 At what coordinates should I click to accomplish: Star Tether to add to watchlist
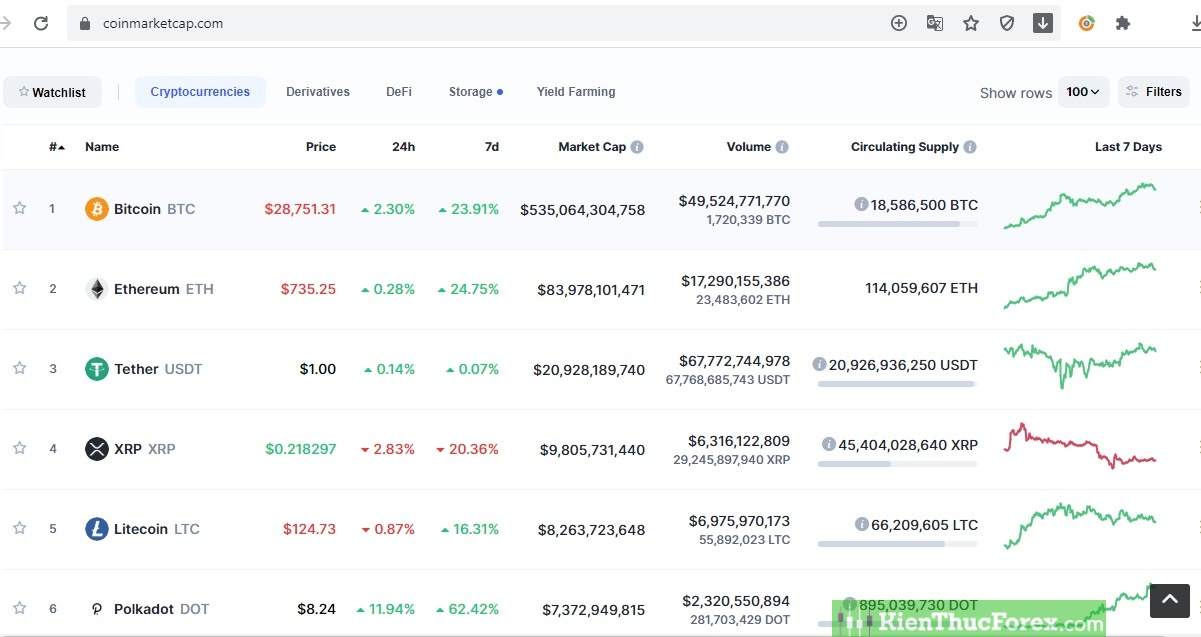pos(19,368)
